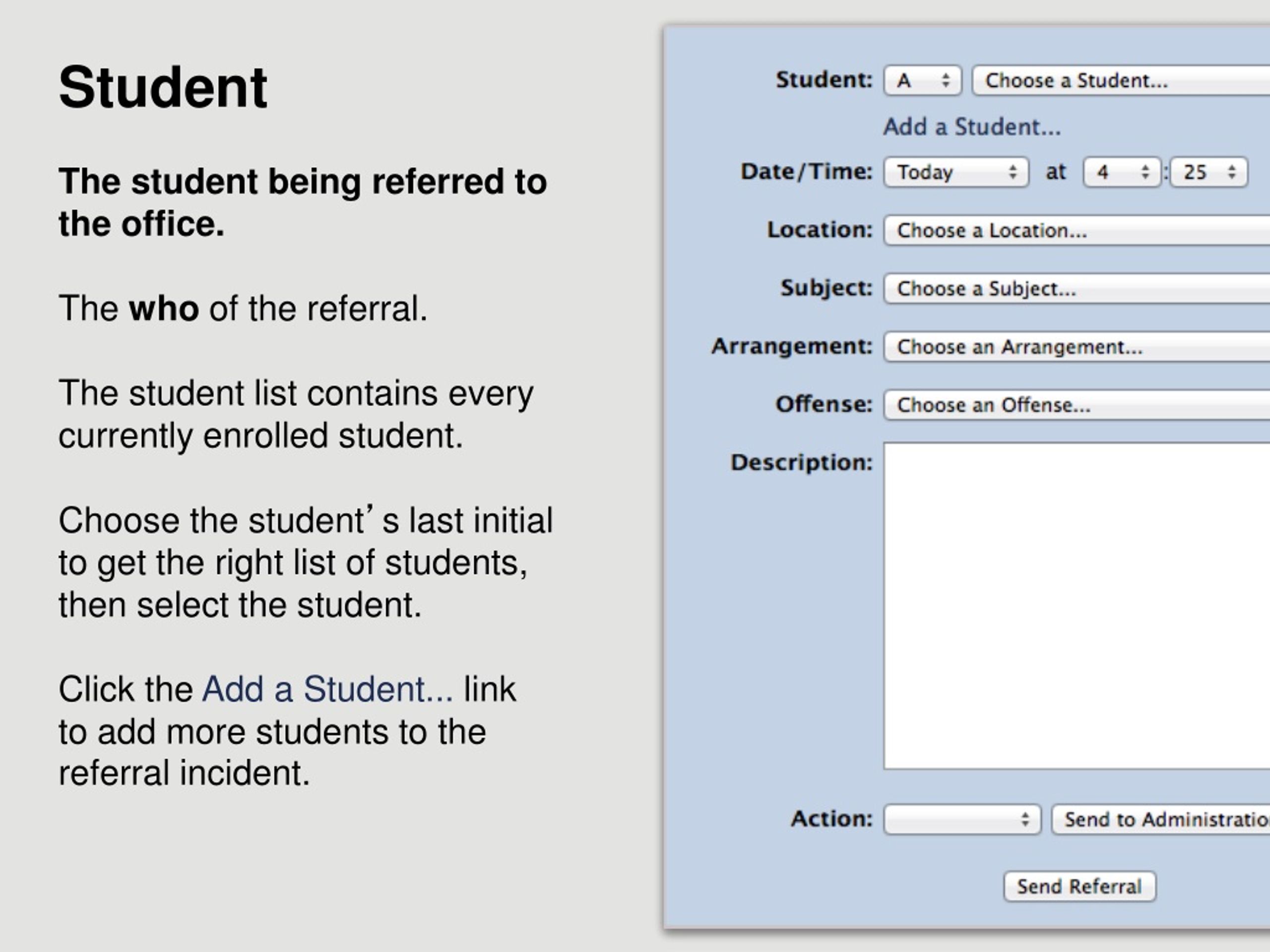Image resolution: width=1270 pixels, height=952 pixels.
Task: Open the empty Action dropdown
Action: point(962,820)
